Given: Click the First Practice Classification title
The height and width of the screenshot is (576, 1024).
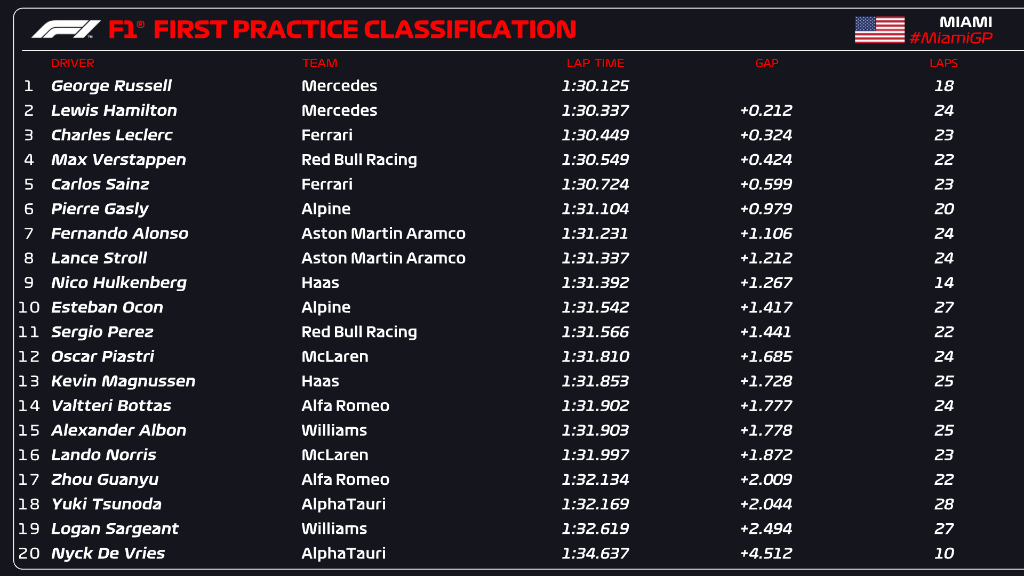Looking at the screenshot, I should coord(364,29).
